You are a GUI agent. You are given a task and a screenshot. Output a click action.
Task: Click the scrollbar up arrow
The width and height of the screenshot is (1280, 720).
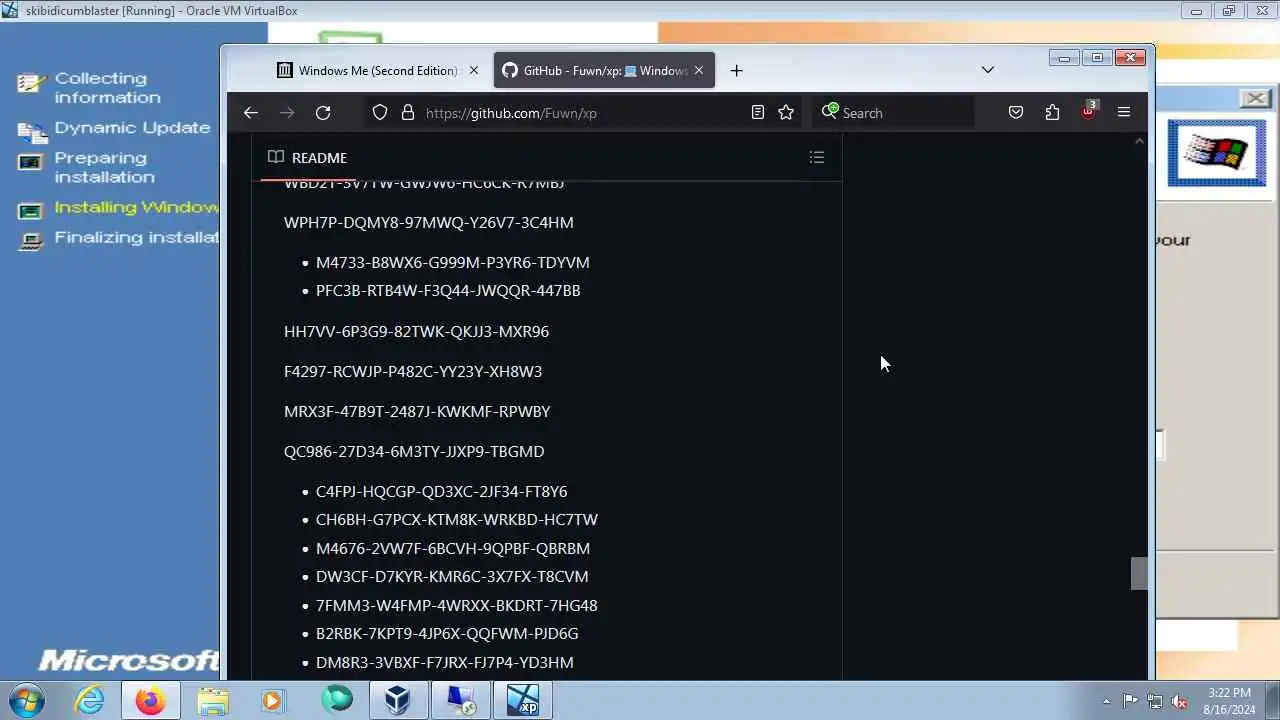click(1139, 142)
